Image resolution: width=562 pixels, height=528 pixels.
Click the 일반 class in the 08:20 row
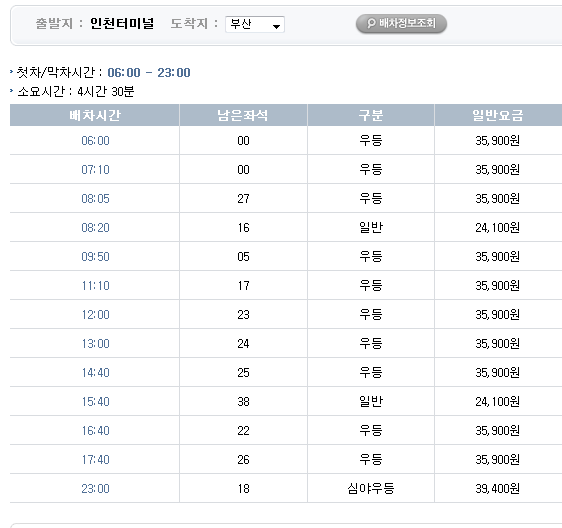pos(371,228)
